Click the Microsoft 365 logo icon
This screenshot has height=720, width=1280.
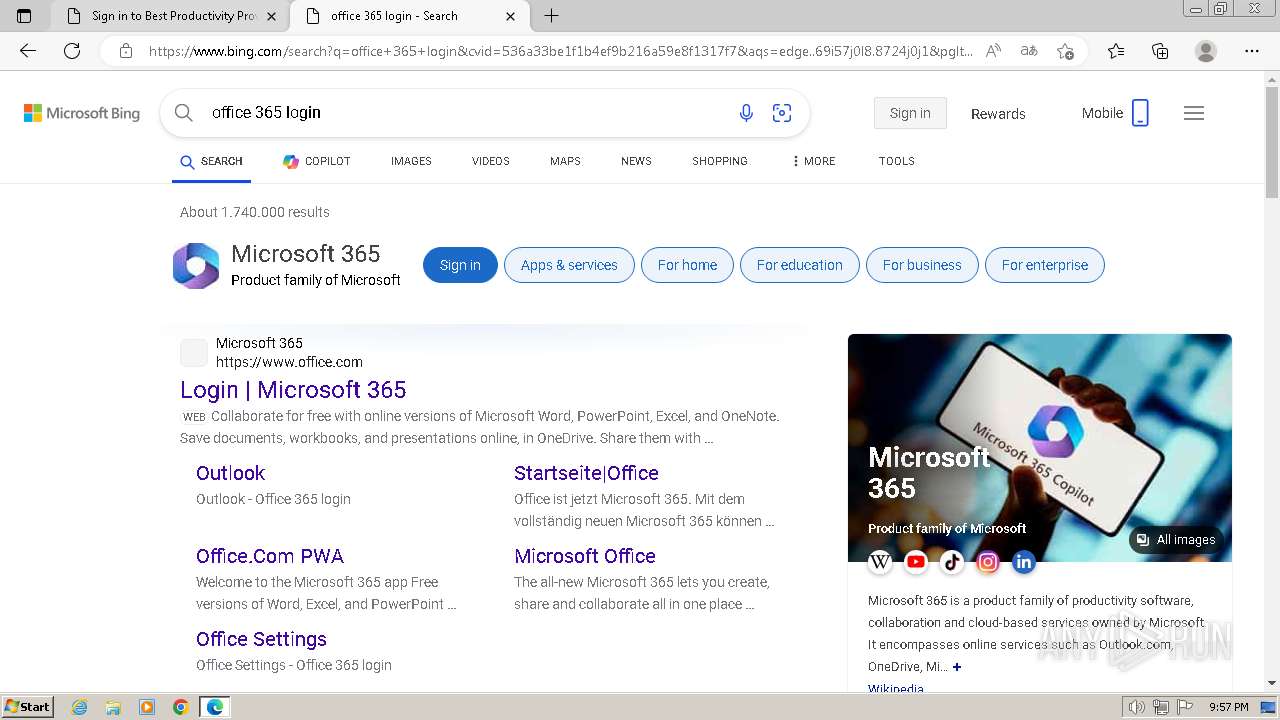coord(196,266)
